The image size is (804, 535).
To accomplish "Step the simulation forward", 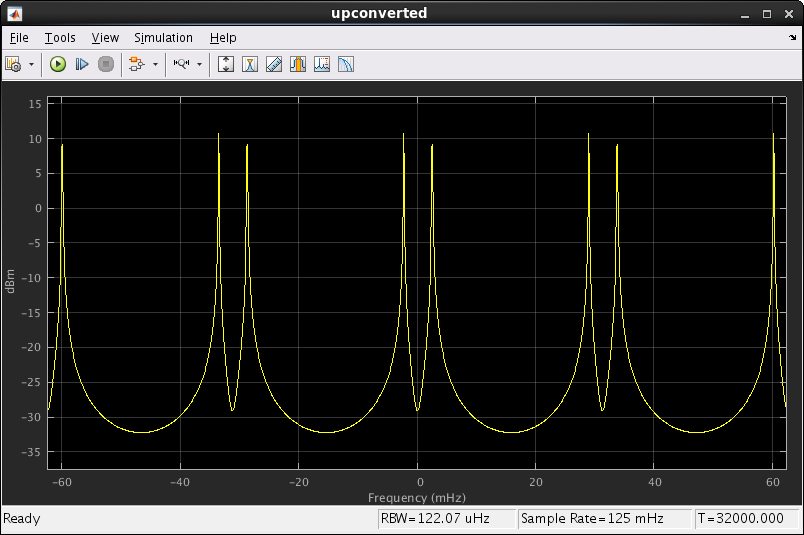I will (x=82, y=64).
